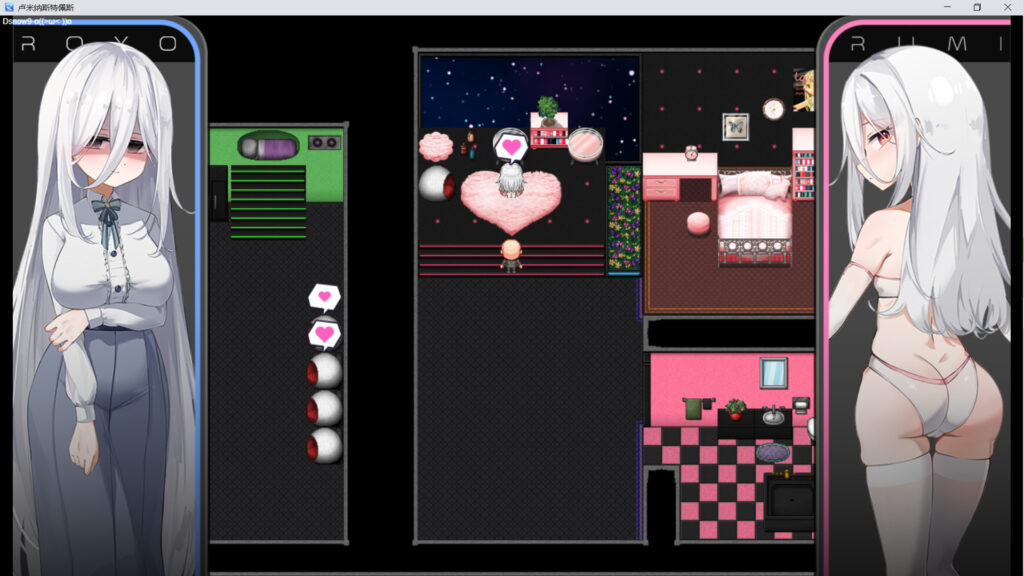Click the pink alarm clock on the desk

[x=691, y=153]
